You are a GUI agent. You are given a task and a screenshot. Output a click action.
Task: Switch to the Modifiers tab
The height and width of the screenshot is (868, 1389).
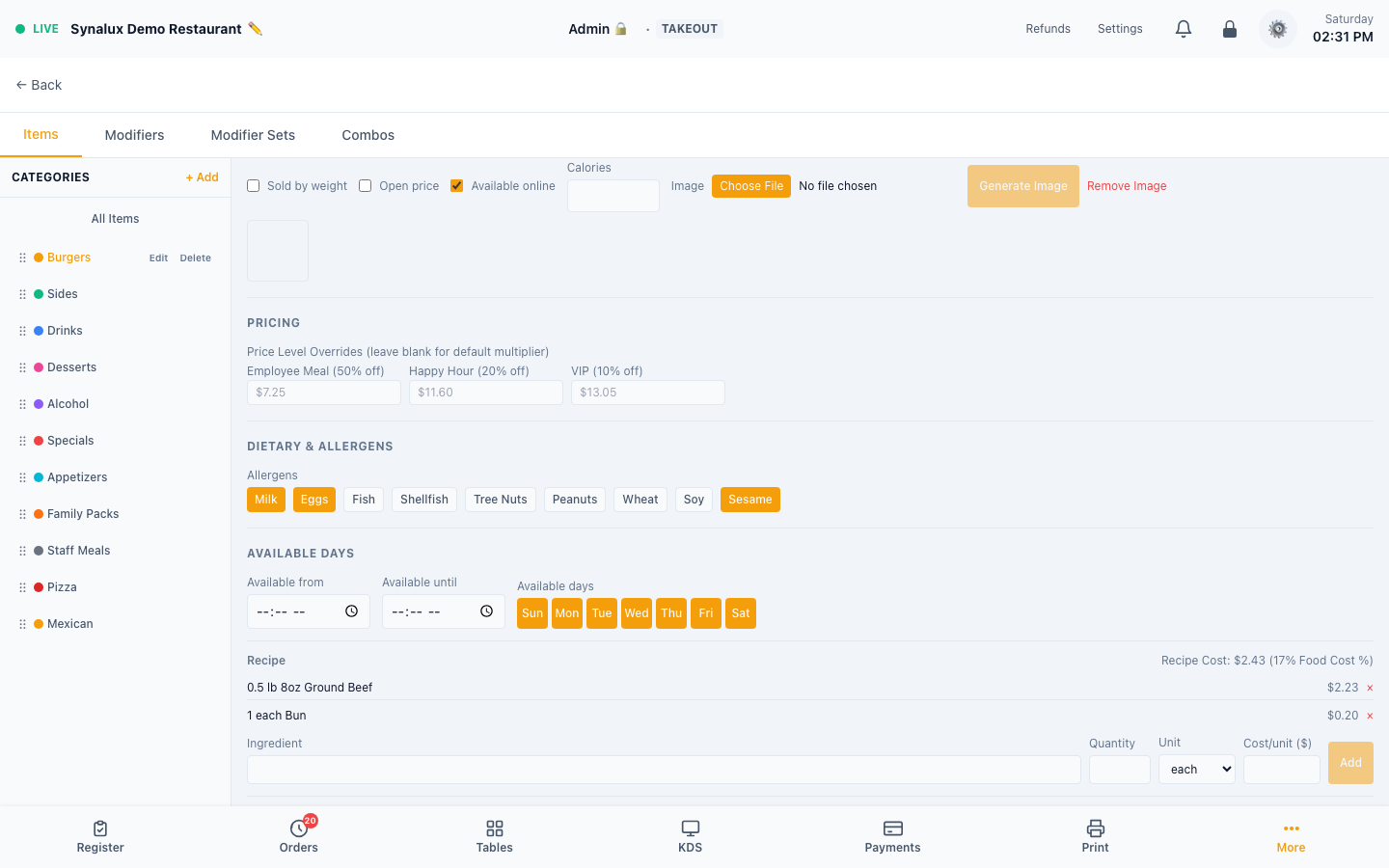coord(134,135)
